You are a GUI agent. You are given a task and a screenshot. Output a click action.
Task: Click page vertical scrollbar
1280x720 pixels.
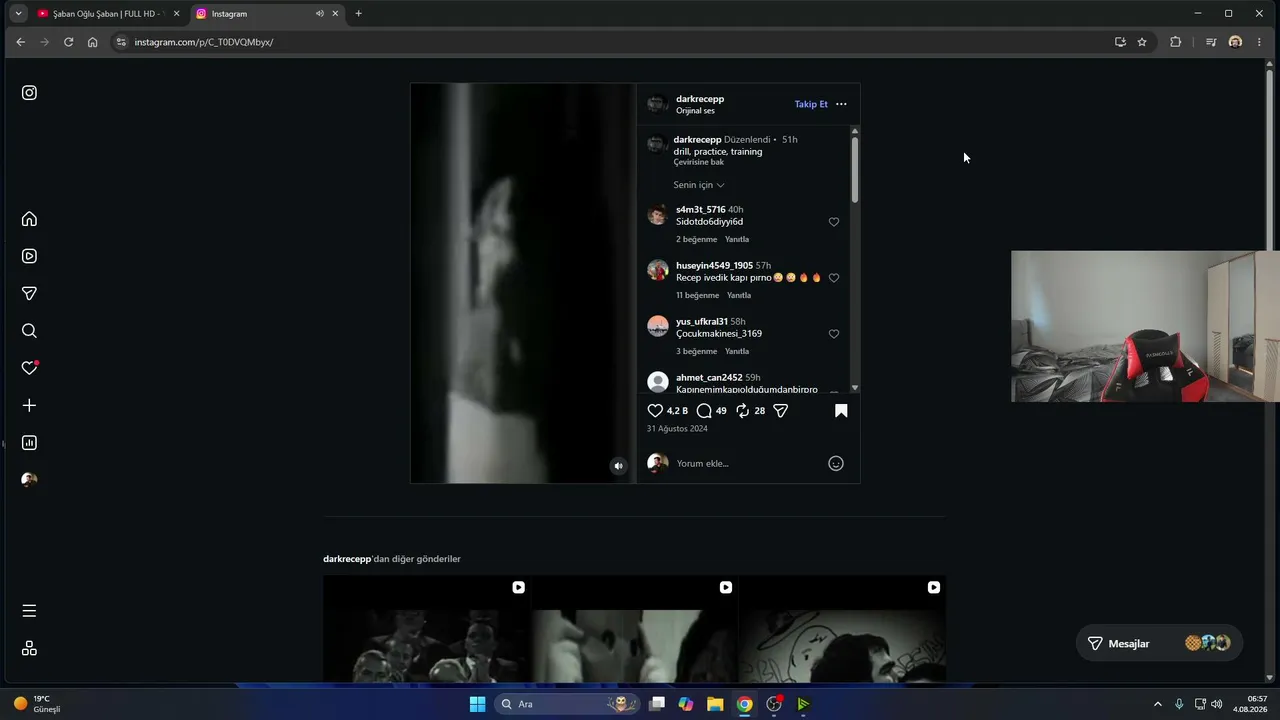[x=1270, y=160]
